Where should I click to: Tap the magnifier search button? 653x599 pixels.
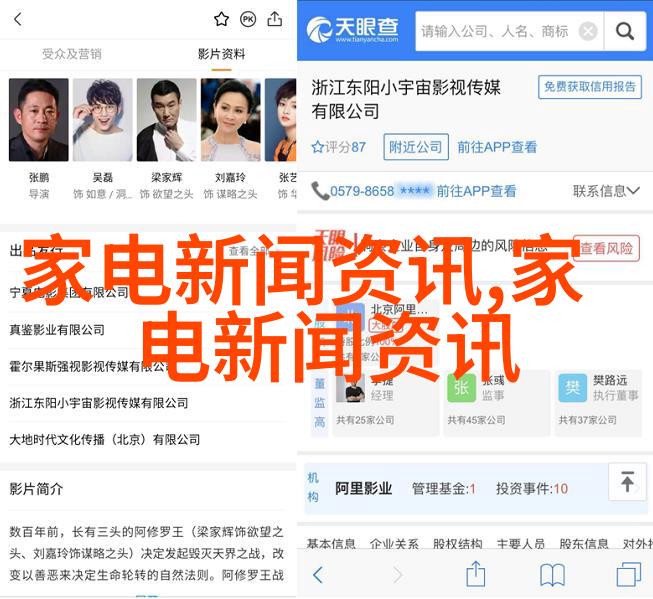point(624,31)
